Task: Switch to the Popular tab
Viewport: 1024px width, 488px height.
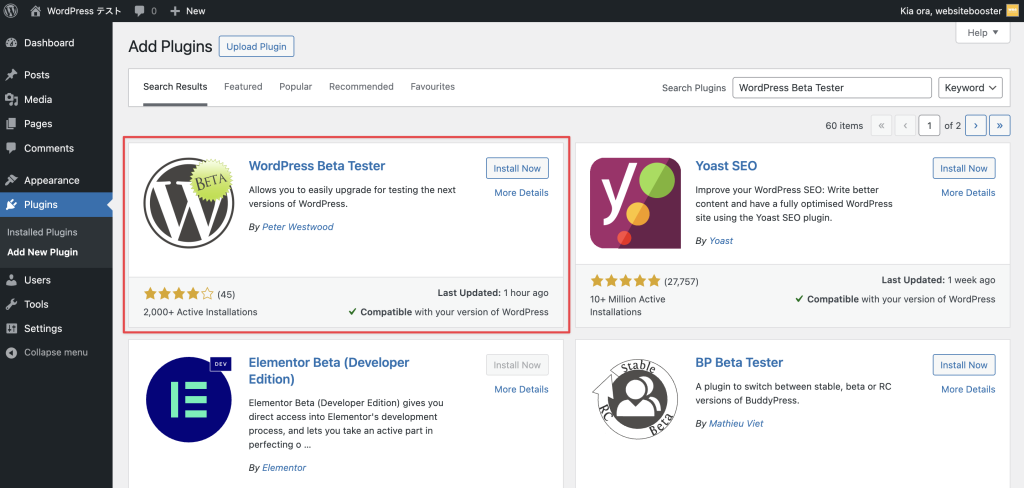Action: [296, 87]
